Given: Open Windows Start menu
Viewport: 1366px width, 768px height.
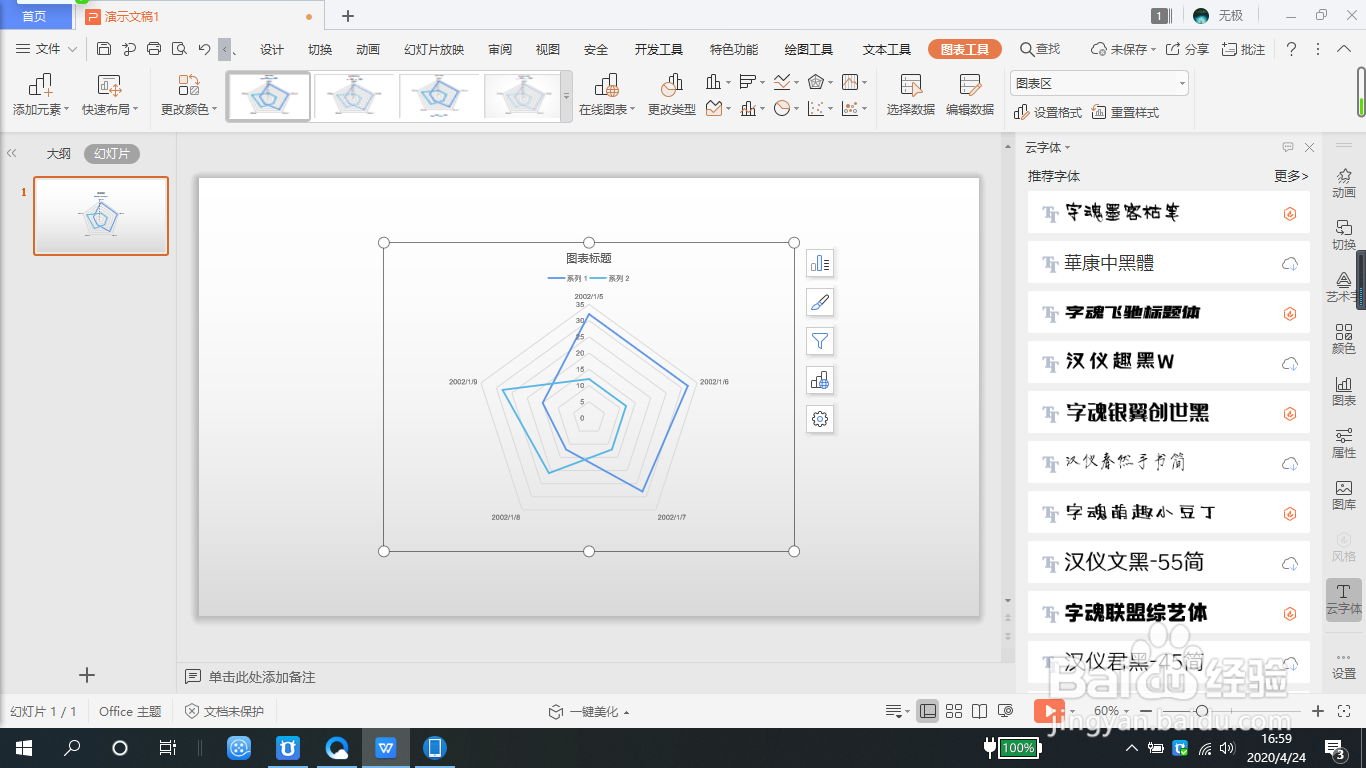Looking at the screenshot, I should [x=23, y=747].
